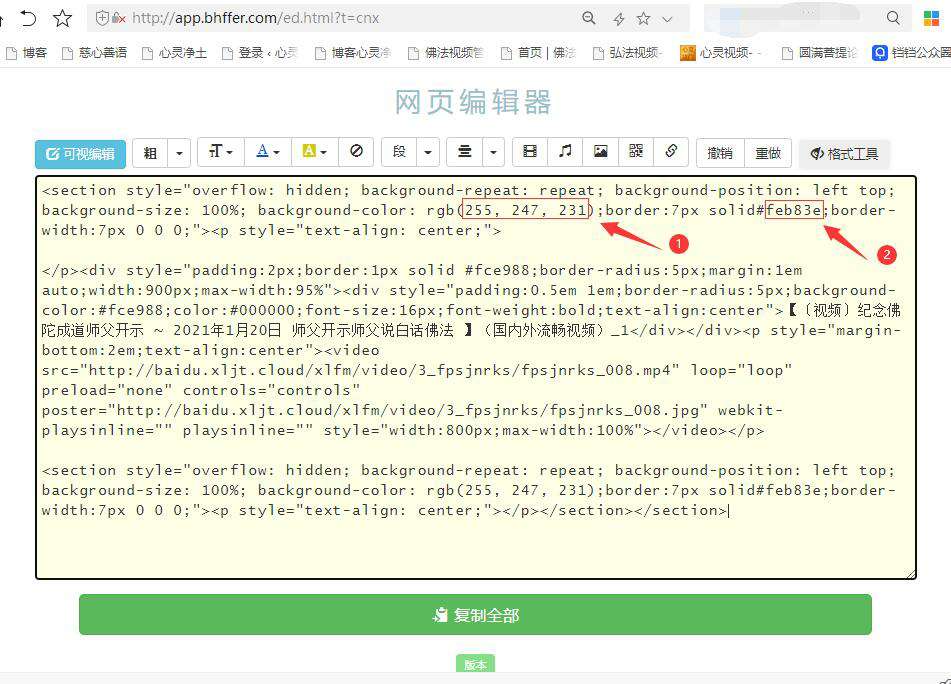Screen dimensions: 951x684
Task: Open the 首页 | 佛法 bookmark
Action: [x=538, y=53]
